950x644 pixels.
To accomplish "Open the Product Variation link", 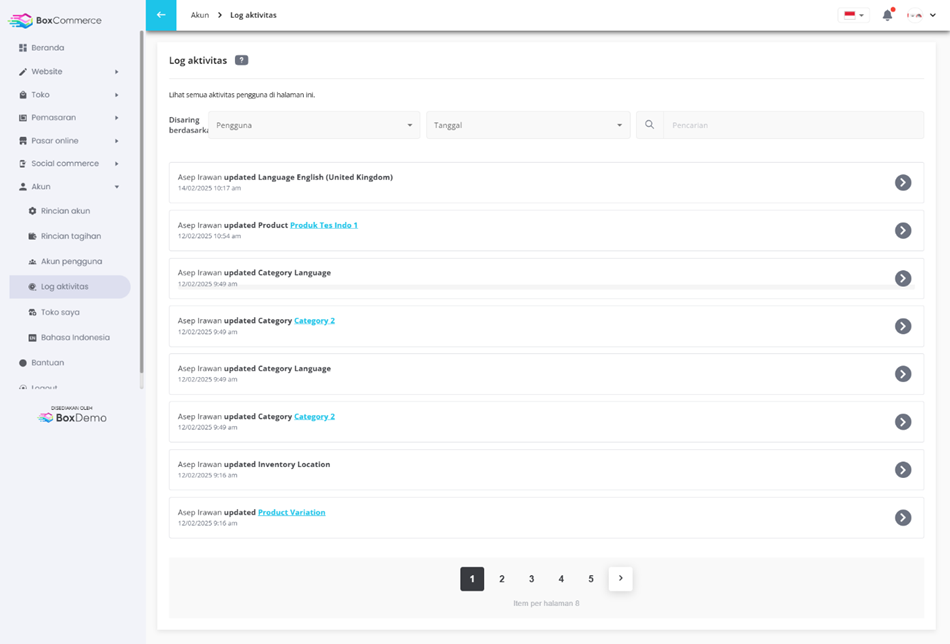I will (x=291, y=512).
